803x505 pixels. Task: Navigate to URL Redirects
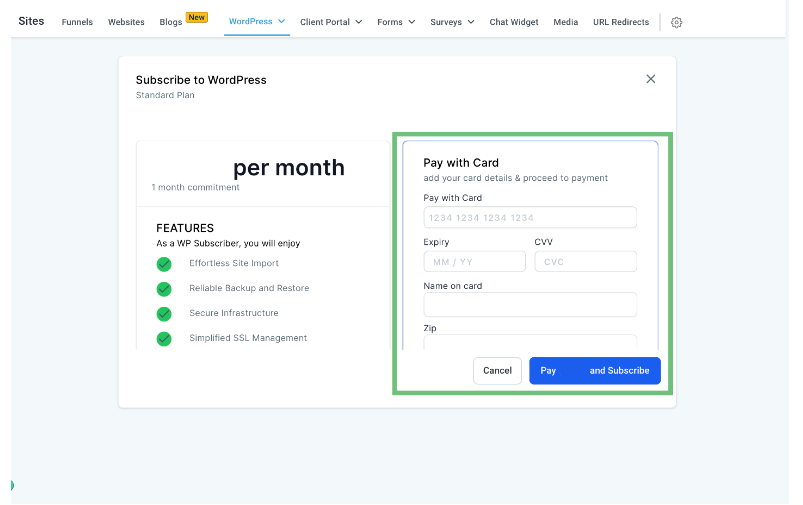[x=620, y=22]
